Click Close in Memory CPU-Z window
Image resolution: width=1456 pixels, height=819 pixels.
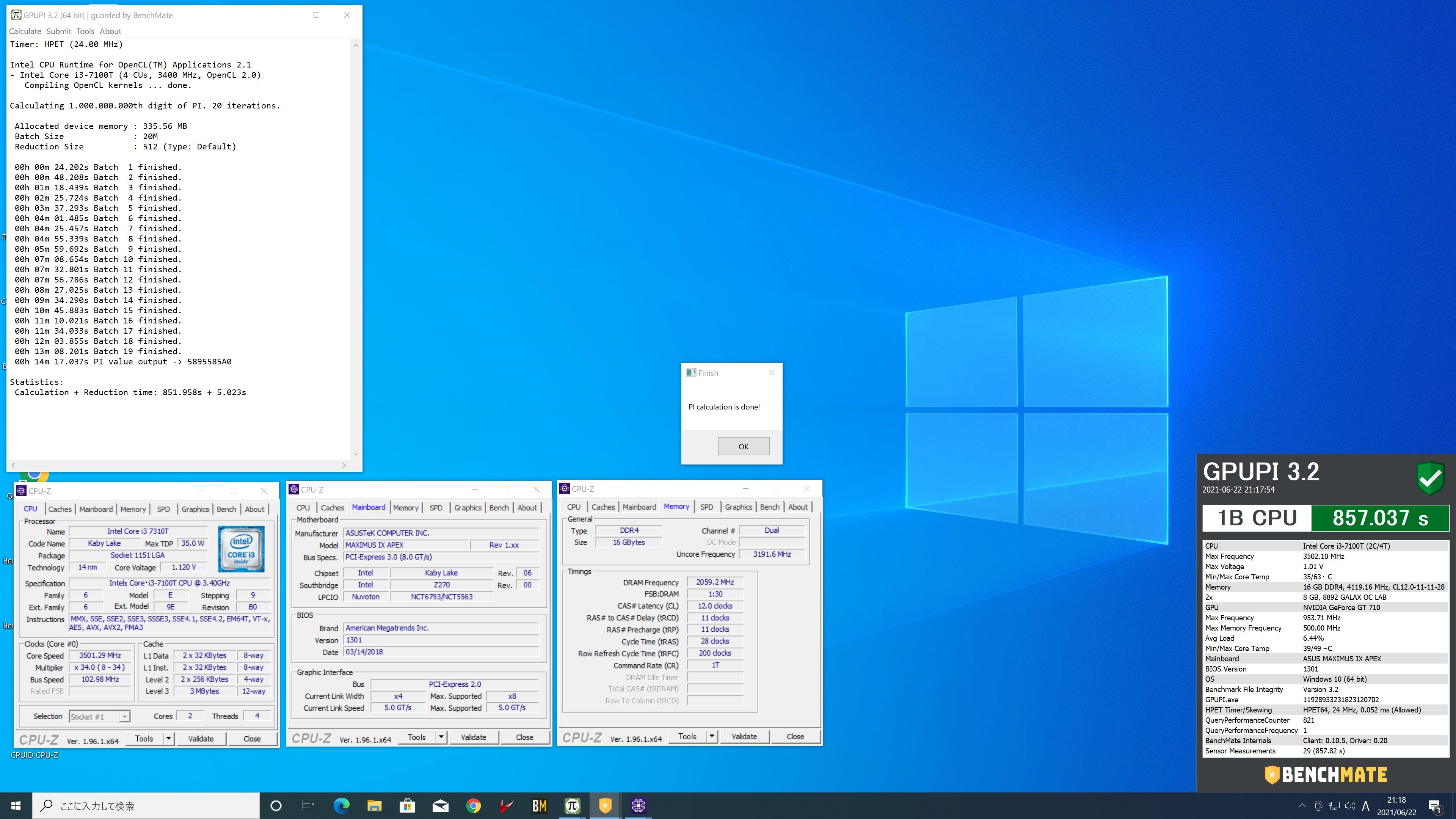pyautogui.click(x=795, y=736)
